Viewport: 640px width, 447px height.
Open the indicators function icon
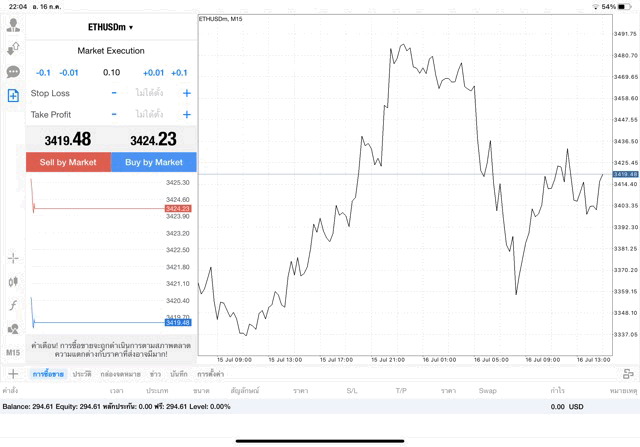point(13,304)
